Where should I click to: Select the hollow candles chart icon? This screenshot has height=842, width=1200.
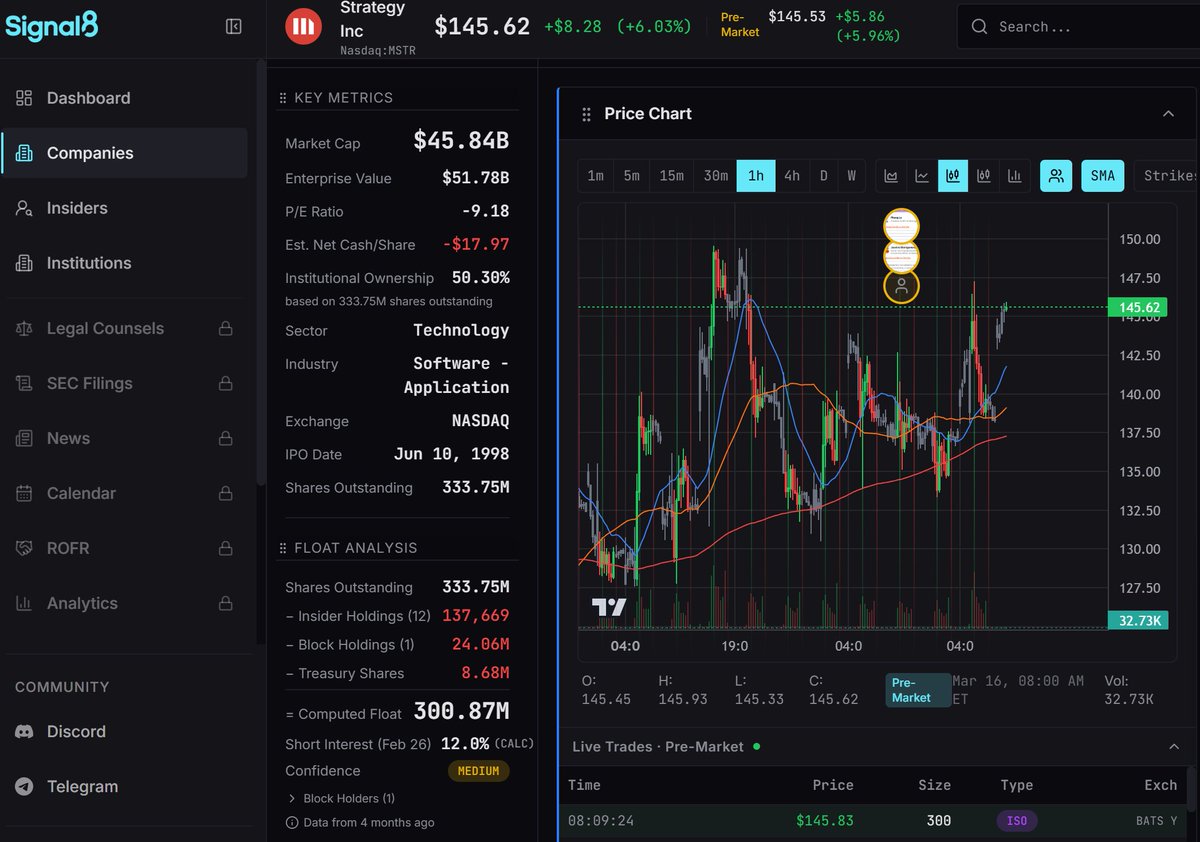pyautogui.click(x=984, y=176)
